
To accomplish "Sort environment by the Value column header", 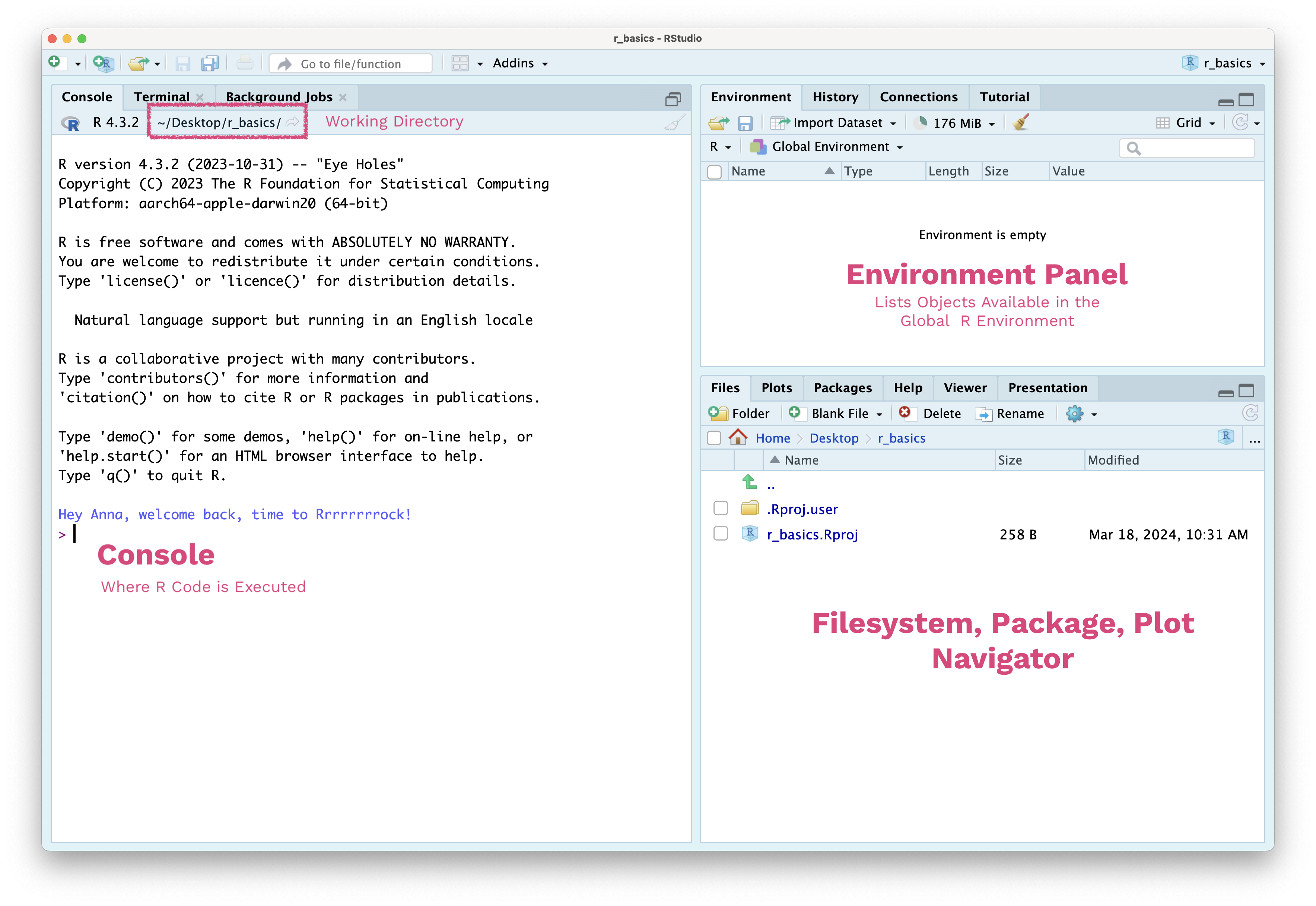I will point(1157,171).
